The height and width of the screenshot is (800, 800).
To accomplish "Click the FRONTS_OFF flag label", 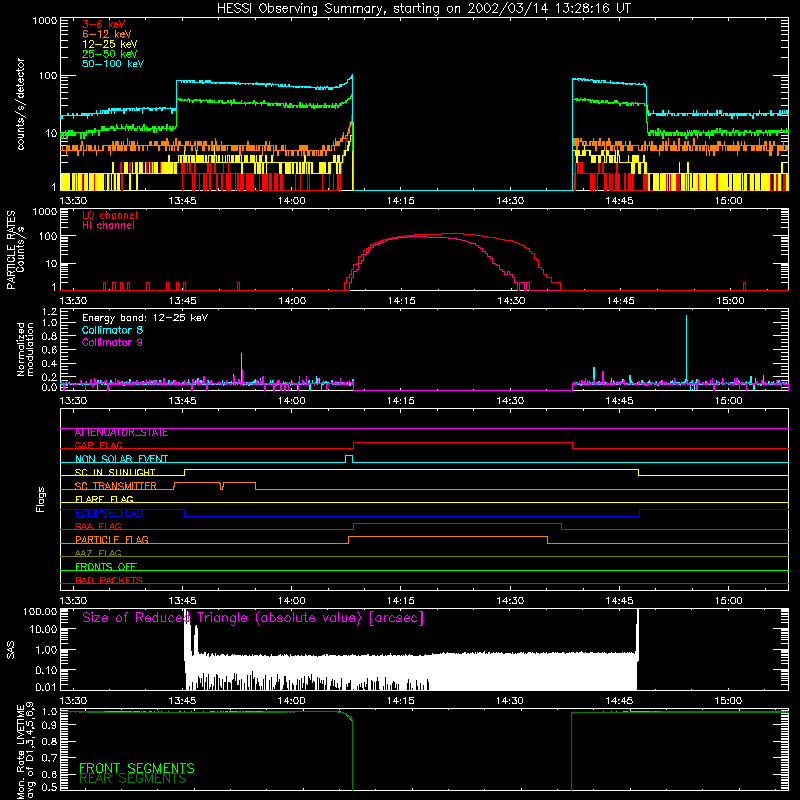I will (106, 567).
